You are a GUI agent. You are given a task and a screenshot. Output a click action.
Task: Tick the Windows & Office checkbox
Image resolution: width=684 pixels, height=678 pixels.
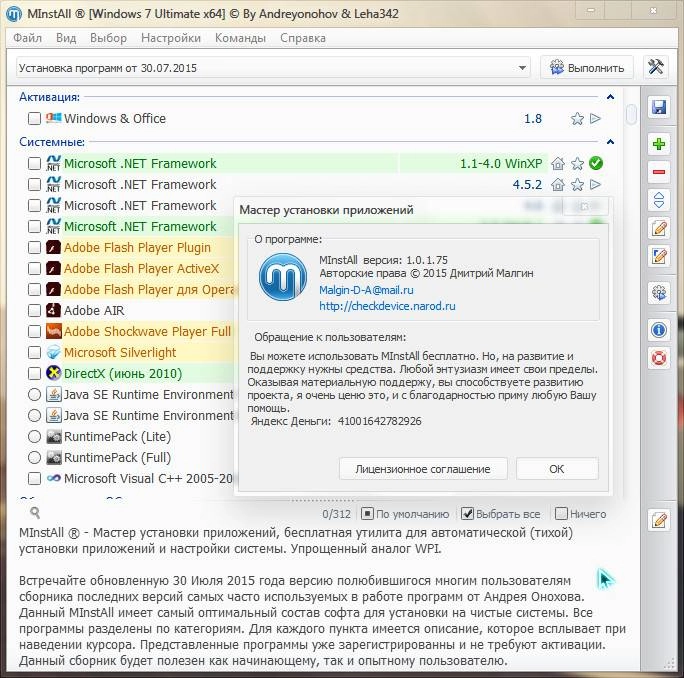pyautogui.click(x=34, y=119)
